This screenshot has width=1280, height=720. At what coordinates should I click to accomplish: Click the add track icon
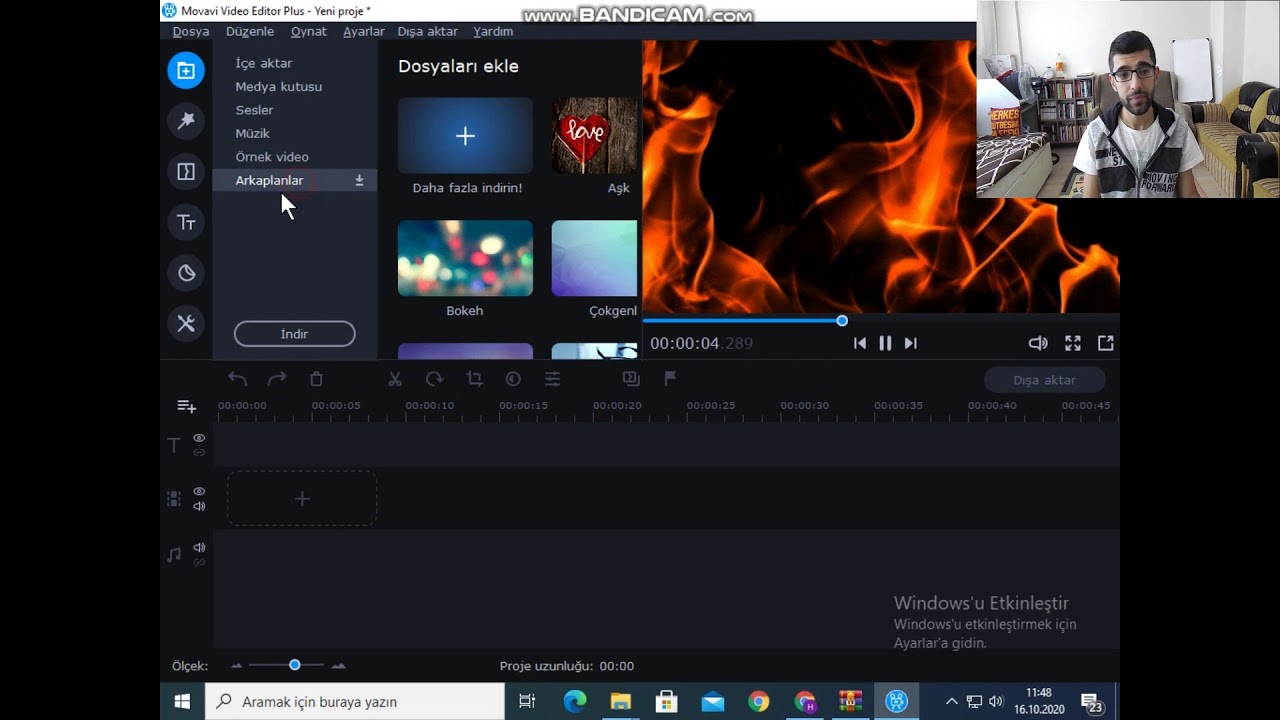(187, 406)
